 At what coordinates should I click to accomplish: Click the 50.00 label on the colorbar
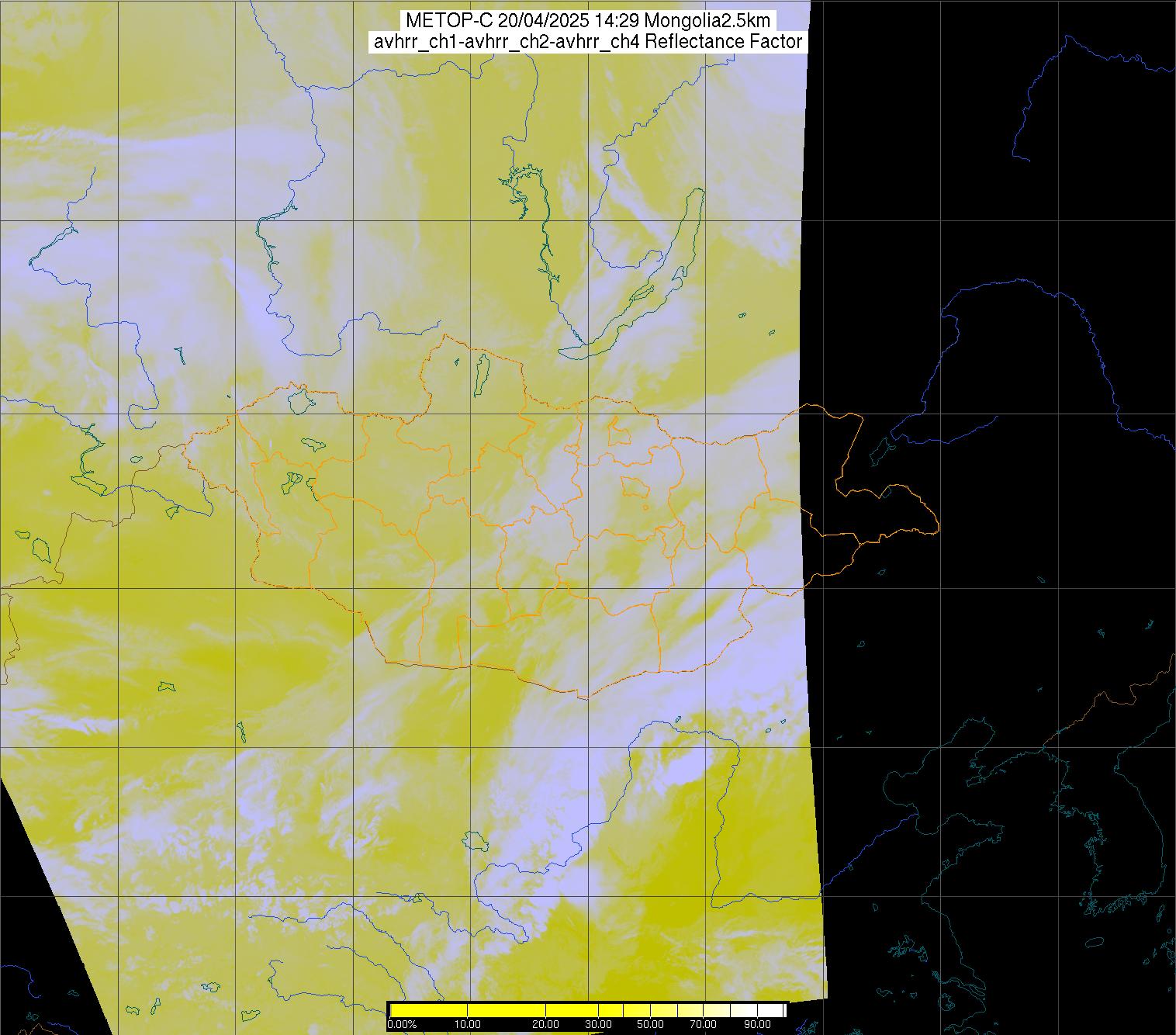(651, 1025)
